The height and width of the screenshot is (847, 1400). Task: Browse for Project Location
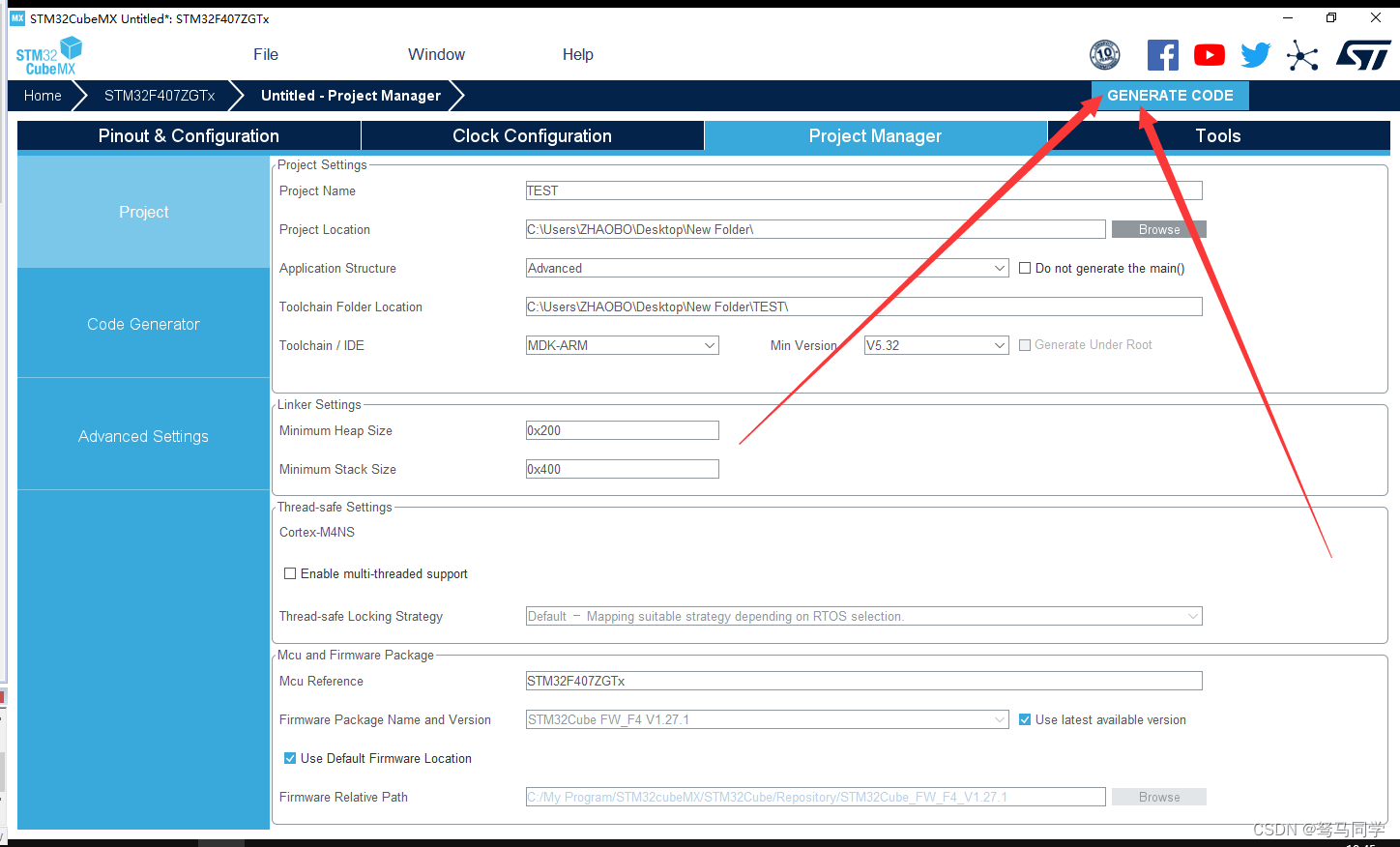(1159, 229)
